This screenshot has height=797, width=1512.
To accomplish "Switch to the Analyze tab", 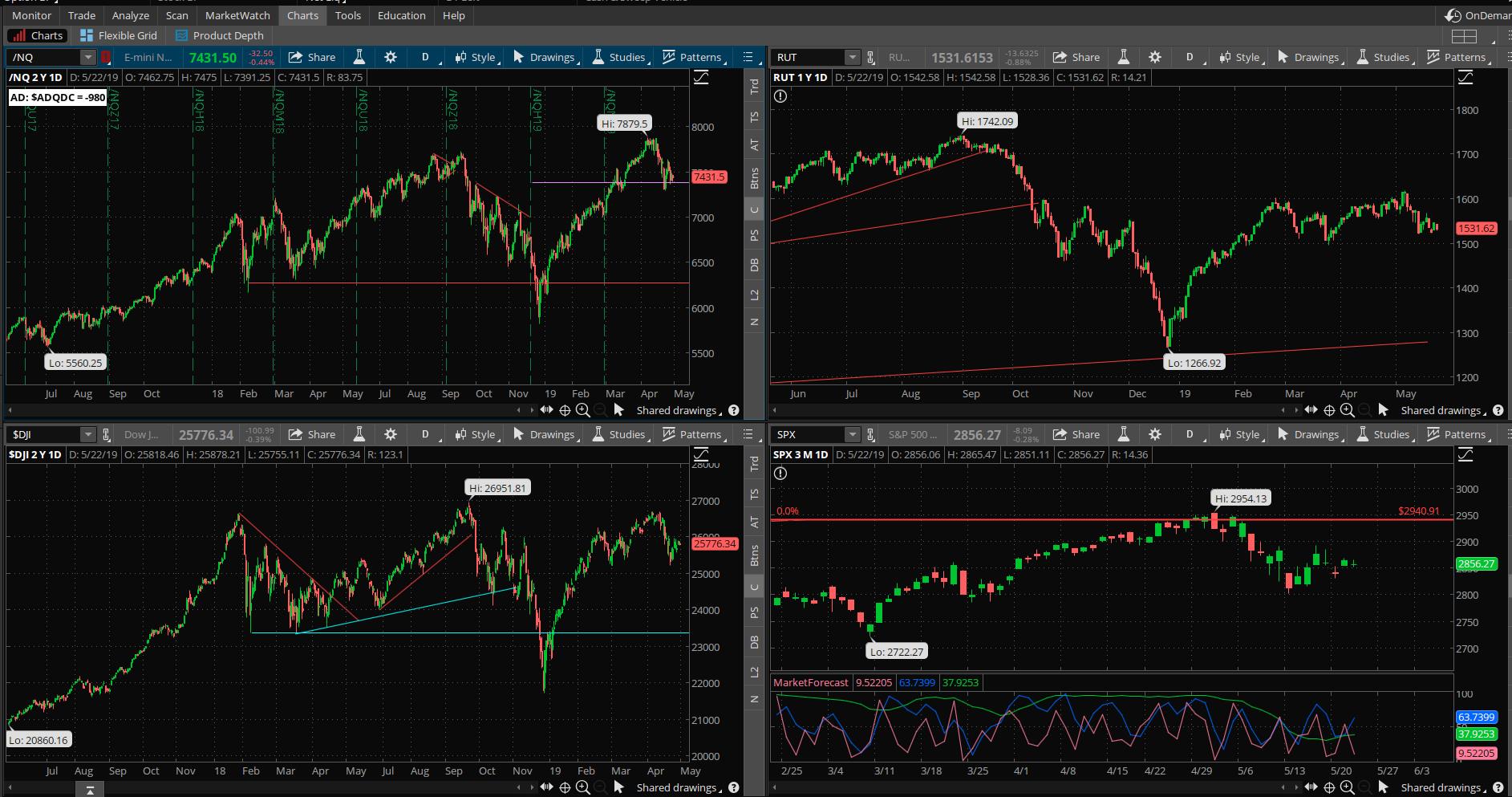I will (131, 15).
